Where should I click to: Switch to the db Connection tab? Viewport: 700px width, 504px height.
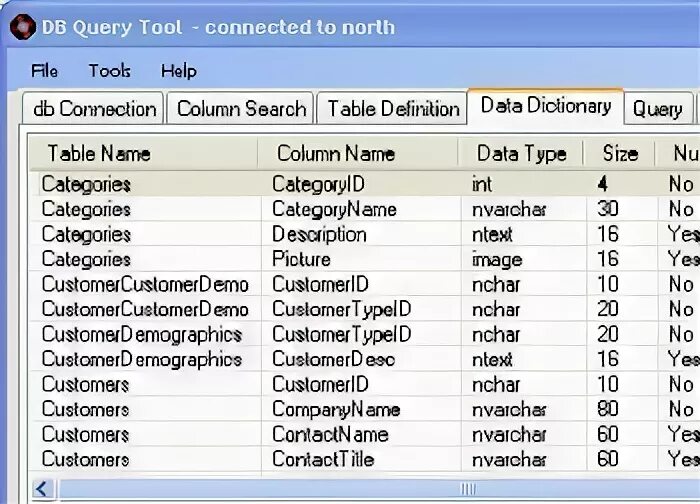click(94, 109)
